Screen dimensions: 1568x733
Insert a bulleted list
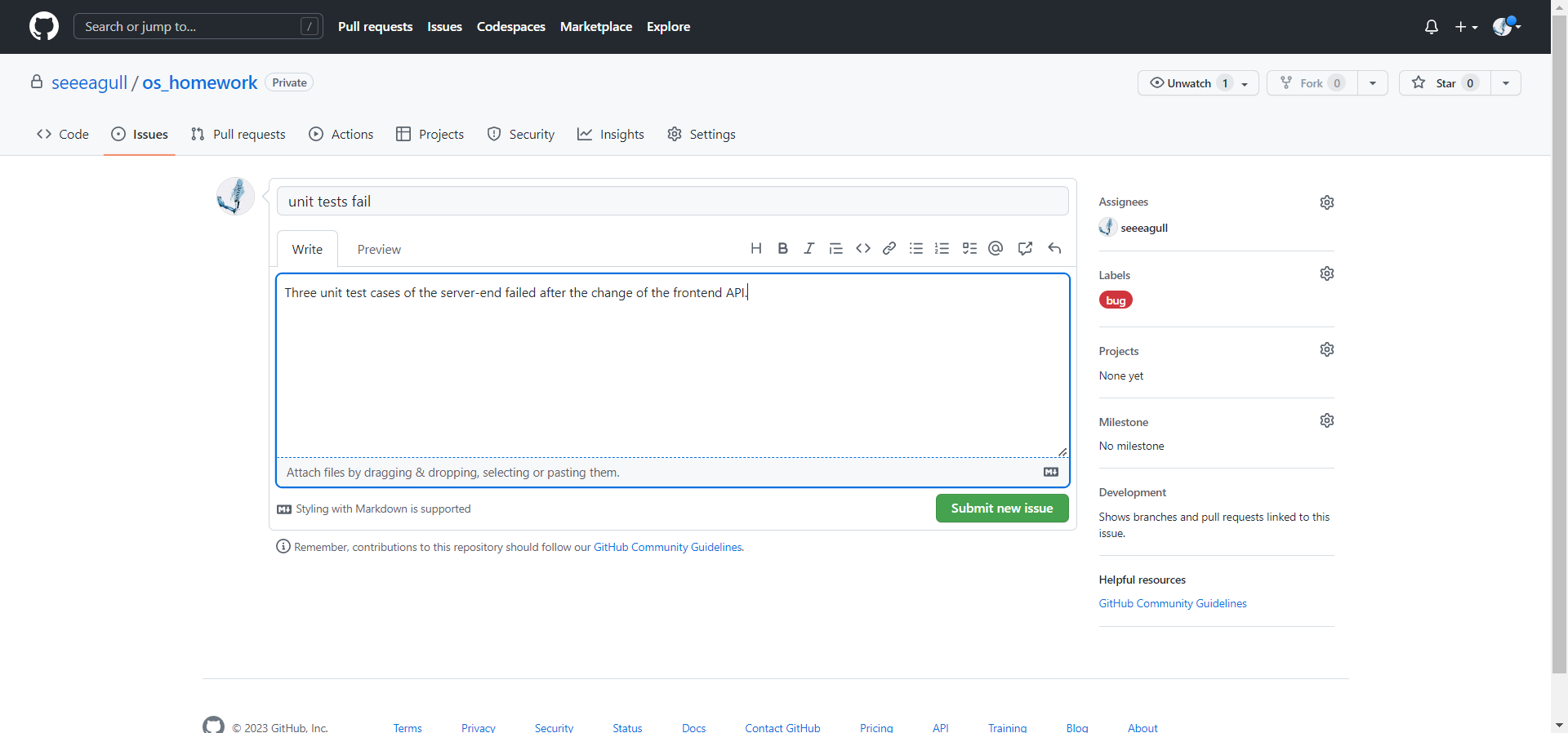point(916,248)
